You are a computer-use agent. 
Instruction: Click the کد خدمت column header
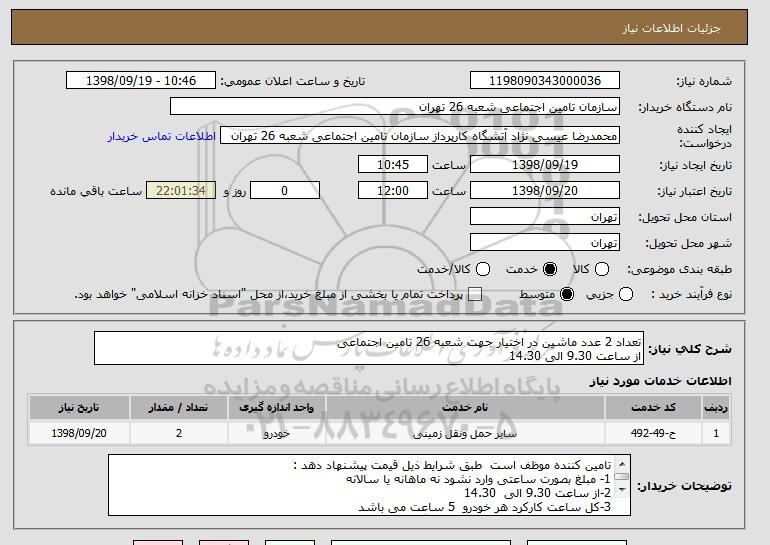click(x=653, y=408)
